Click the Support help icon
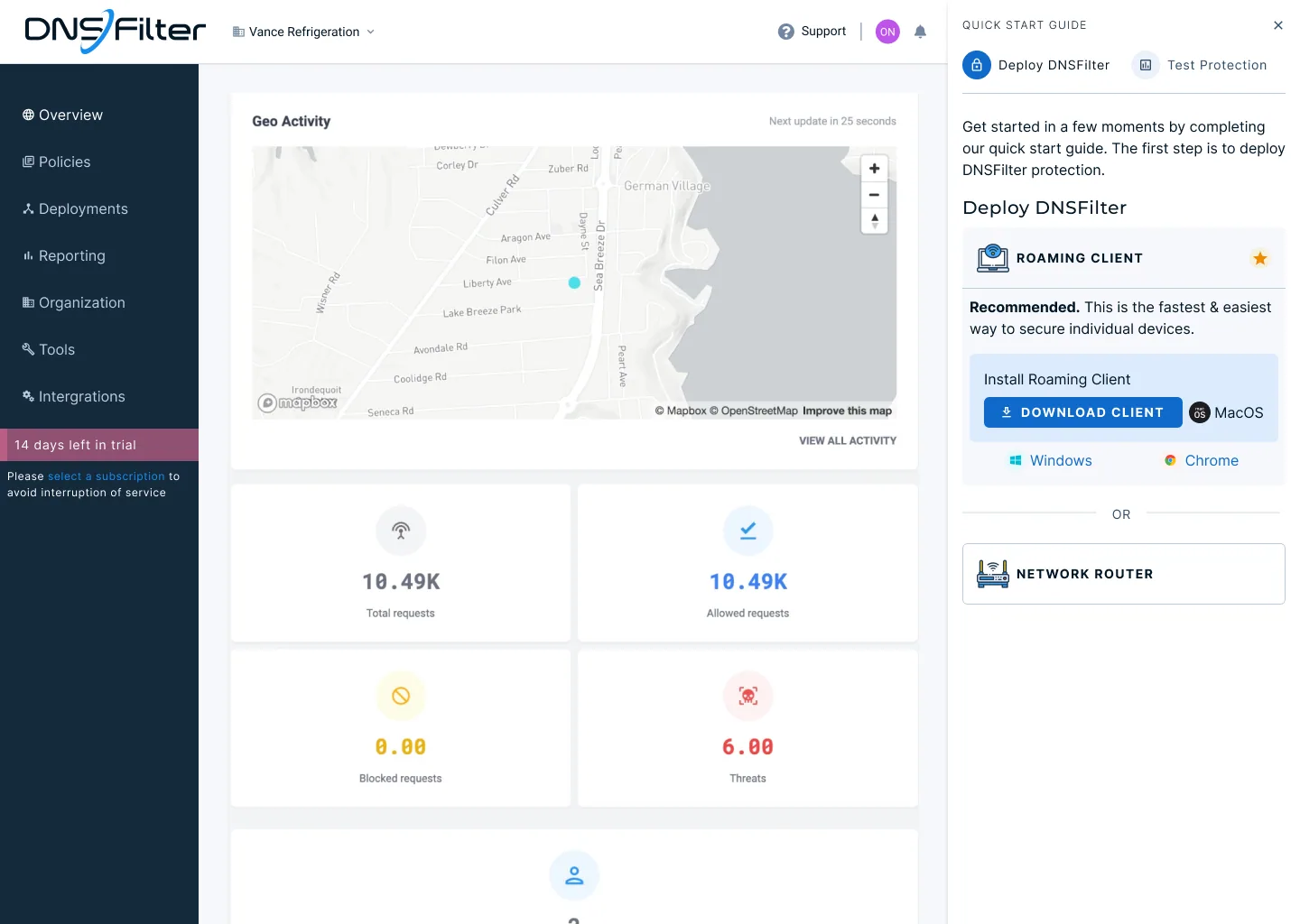 pos(786,32)
